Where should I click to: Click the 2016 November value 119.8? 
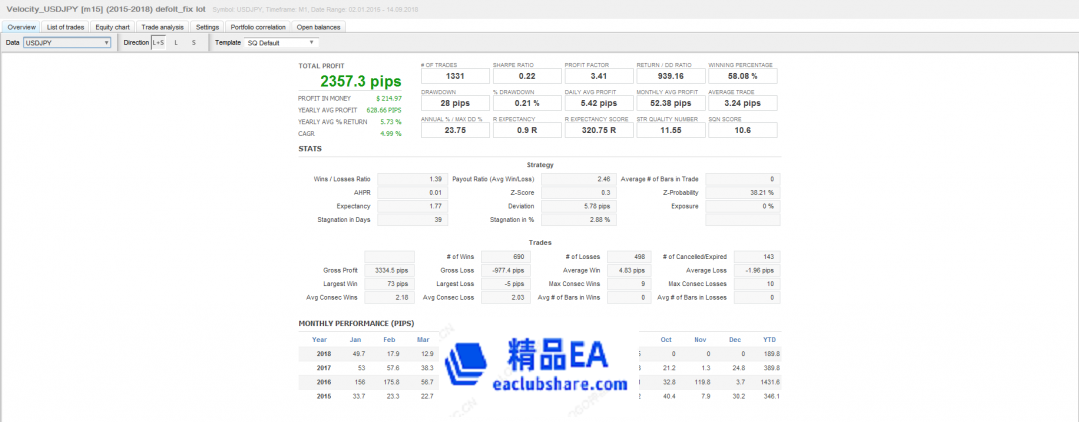coord(701,382)
